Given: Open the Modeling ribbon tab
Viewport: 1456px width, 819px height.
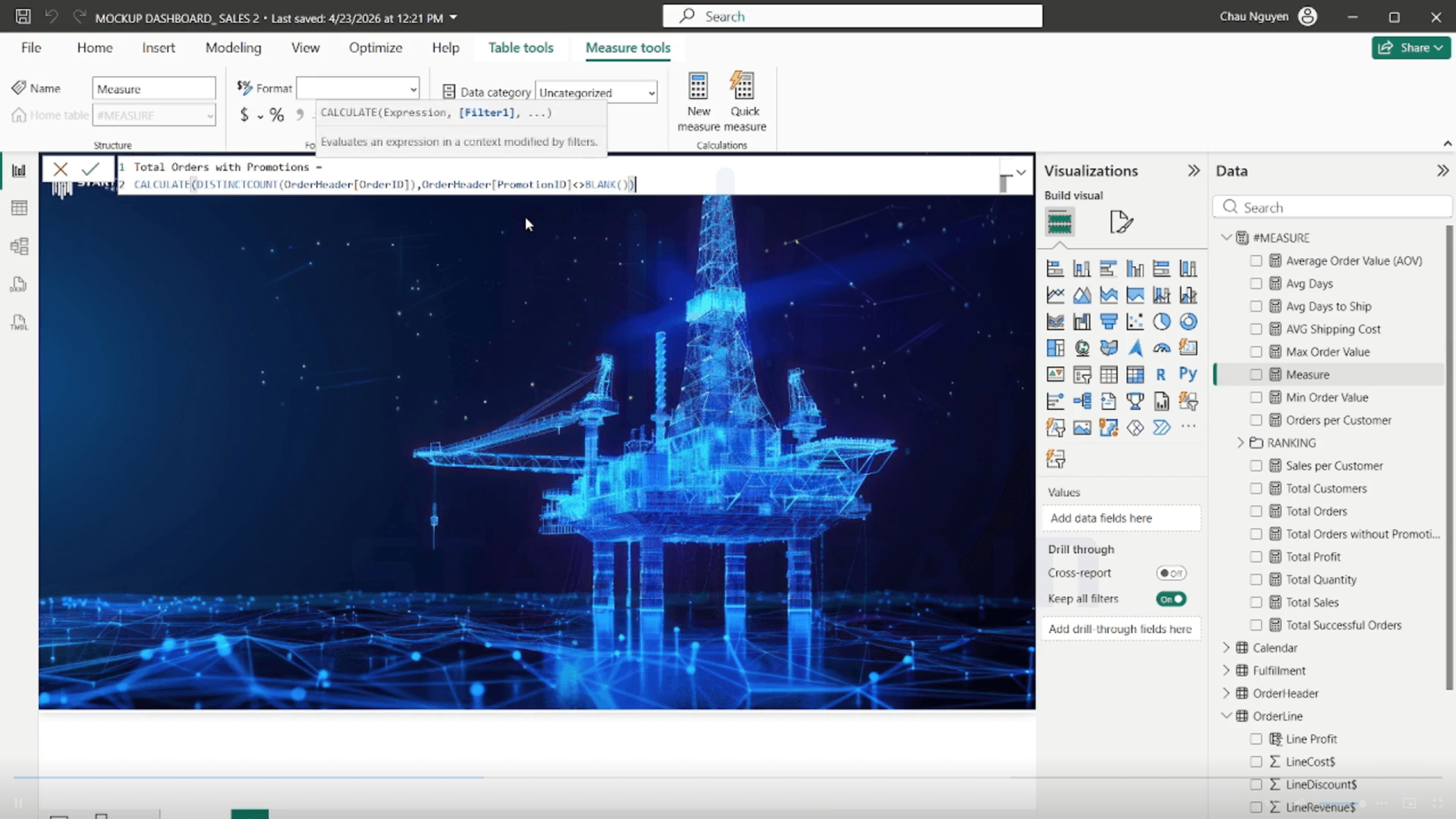Looking at the screenshot, I should coord(233,47).
